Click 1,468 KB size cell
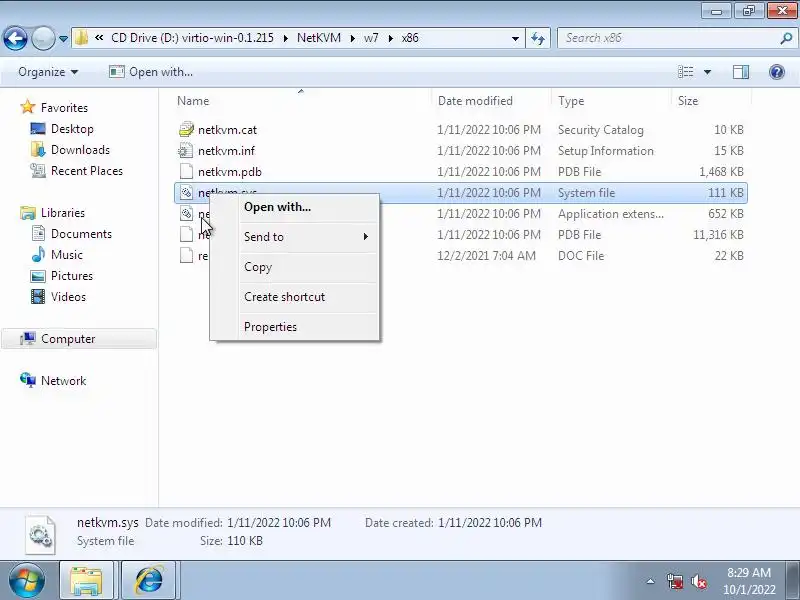The height and width of the screenshot is (600, 800). coord(721,171)
